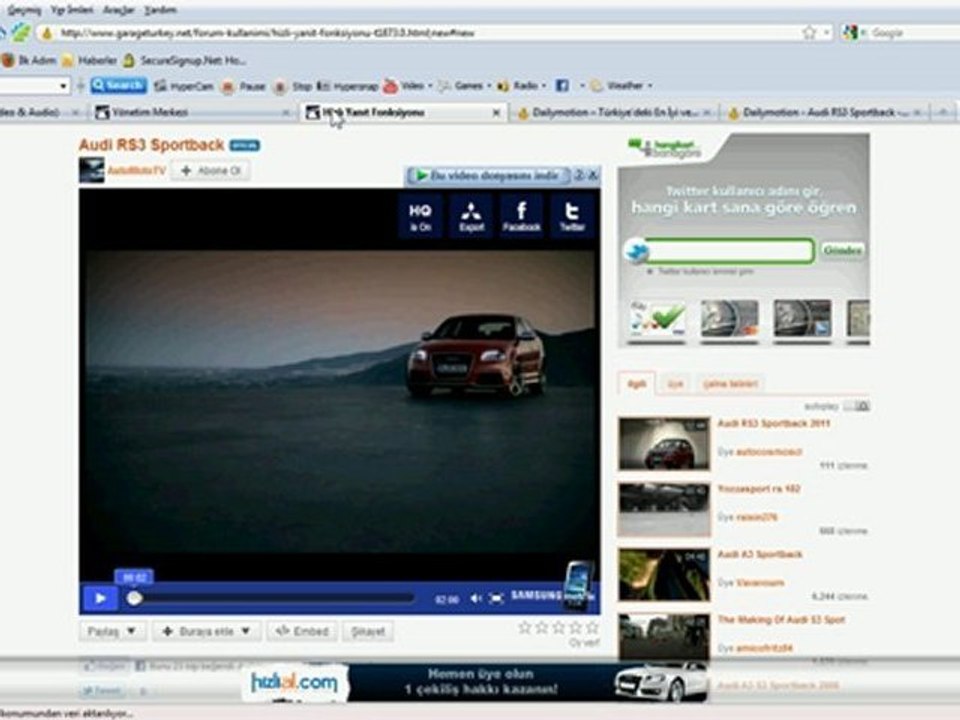Screen dimensions: 960x720
Task: Open the Geçmiş menu
Action: 24,10
